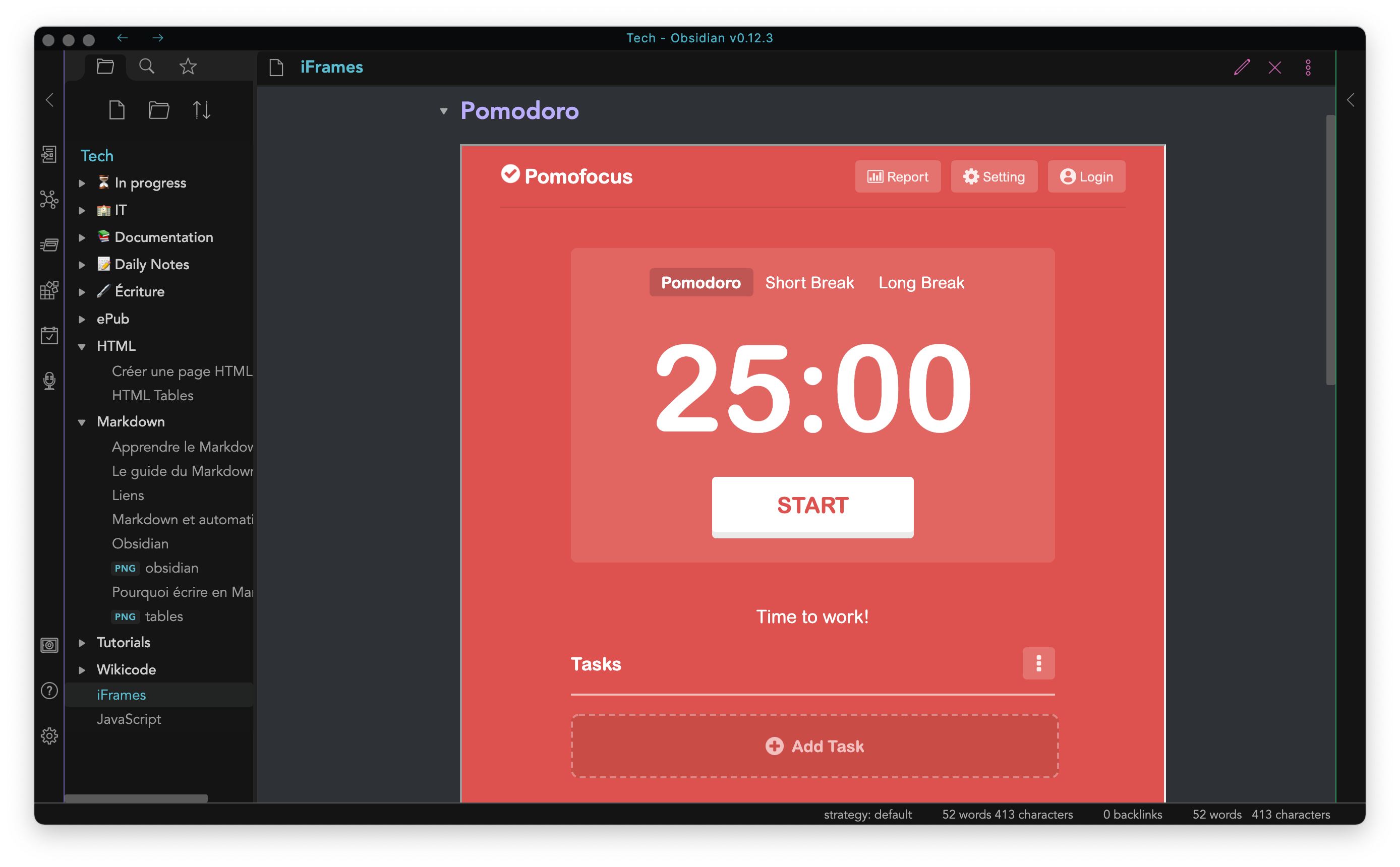
Task: Open tasks options three-dot button
Action: pos(1039,663)
